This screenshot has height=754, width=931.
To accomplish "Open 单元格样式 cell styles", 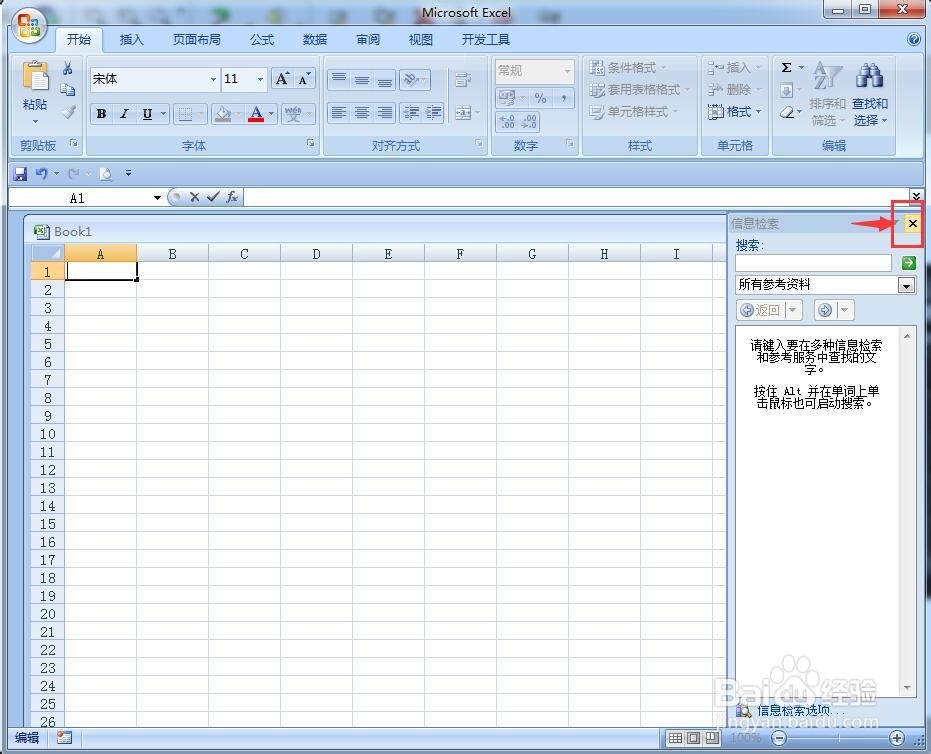I will pyautogui.click(x=633, y=112).
